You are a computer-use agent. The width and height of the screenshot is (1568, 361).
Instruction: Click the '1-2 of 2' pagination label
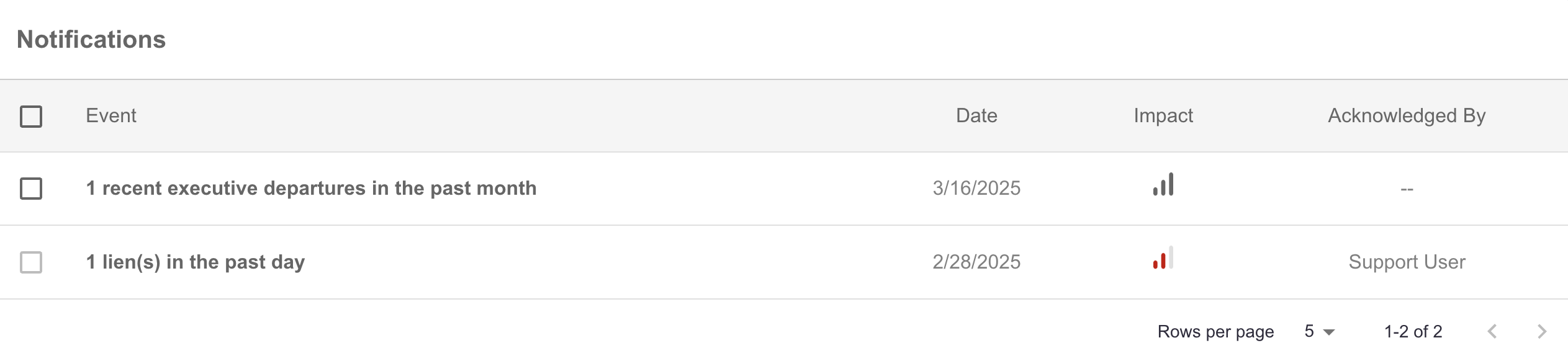[x=1413, y=331]
